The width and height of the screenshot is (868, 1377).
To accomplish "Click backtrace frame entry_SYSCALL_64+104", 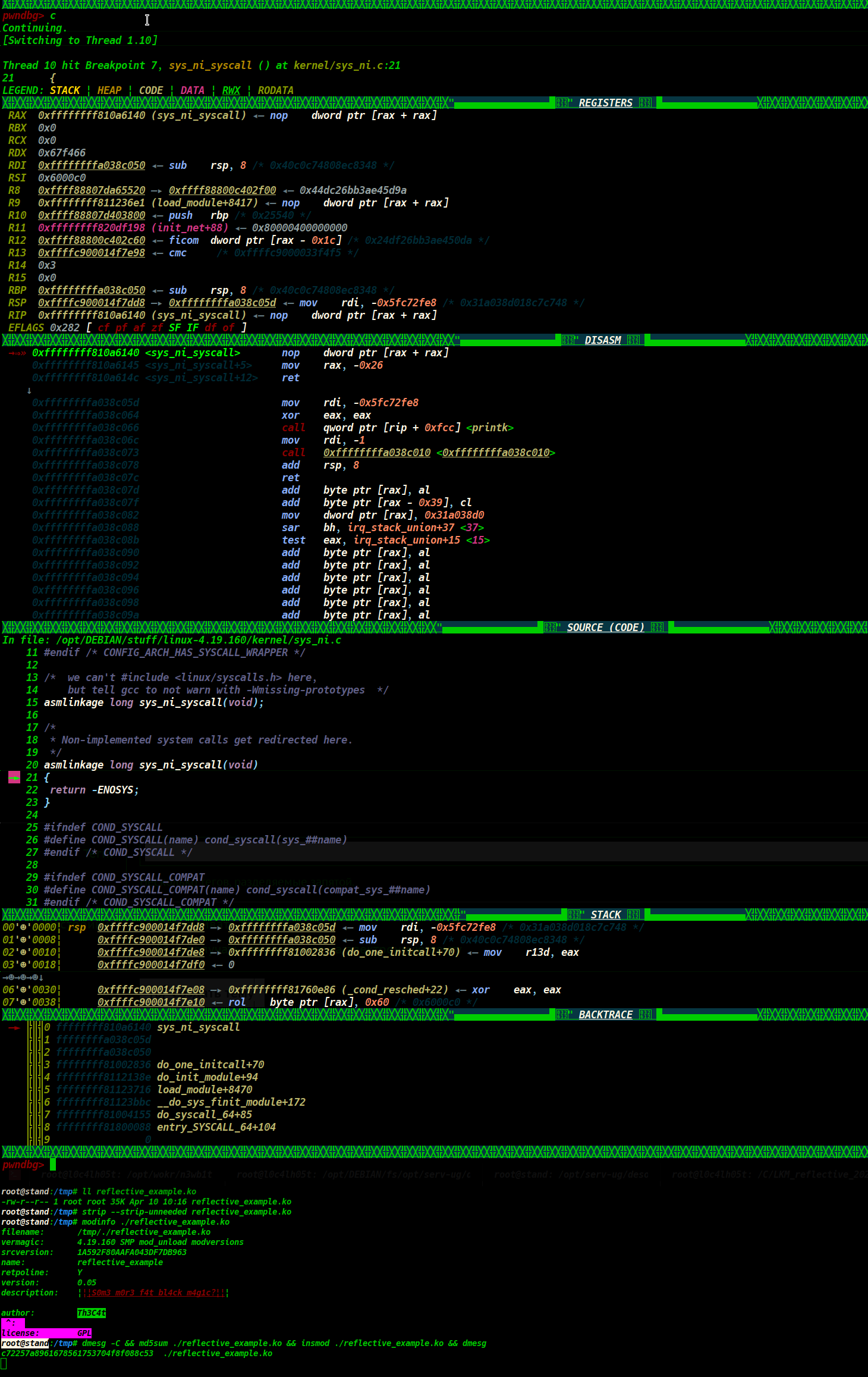I will pyautogui.click(x=216, y=1127).
